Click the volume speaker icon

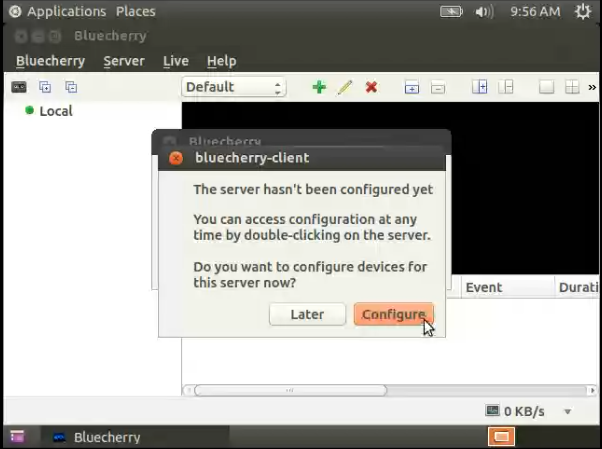(x=484, y=12)
